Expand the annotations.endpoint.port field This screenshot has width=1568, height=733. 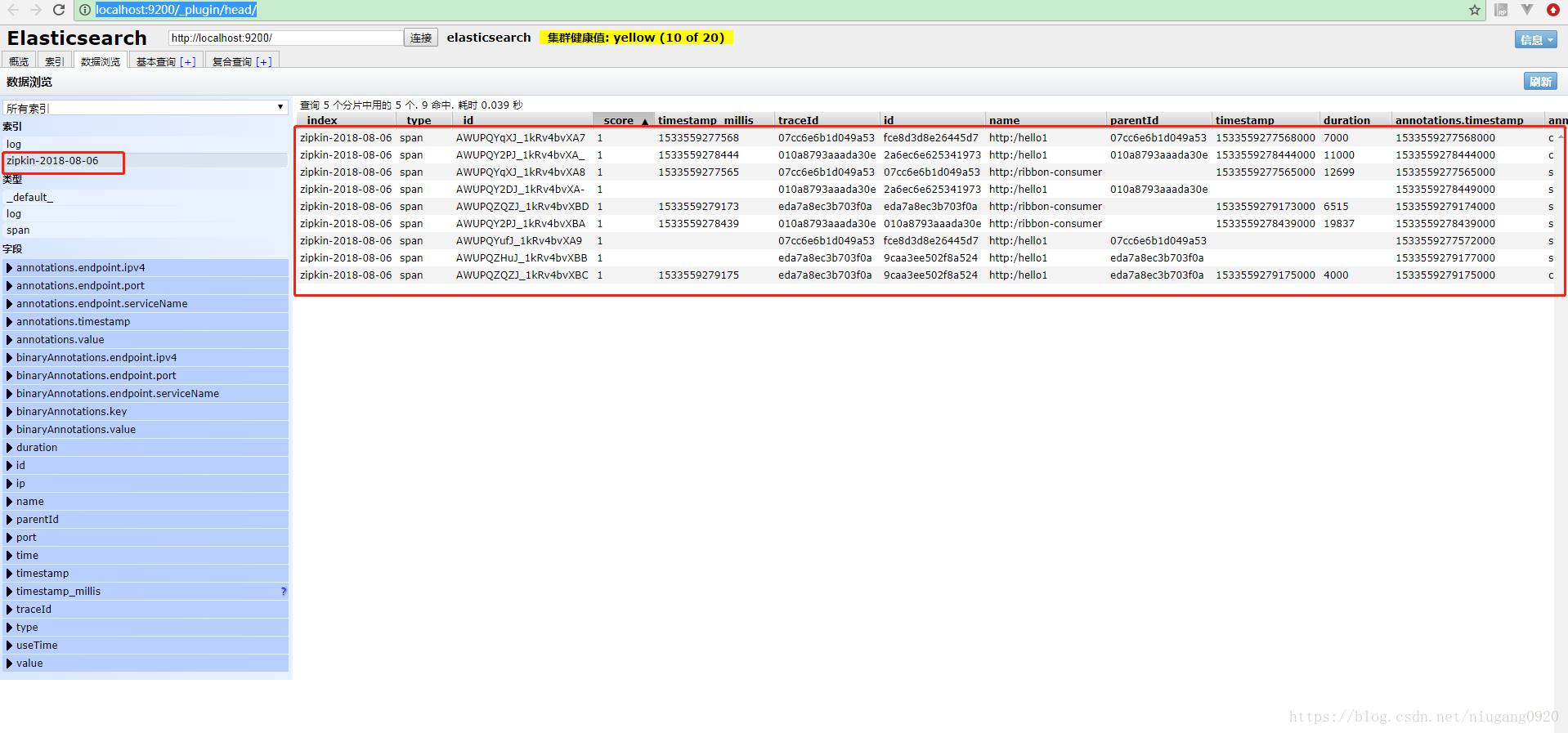click(146, 285)
